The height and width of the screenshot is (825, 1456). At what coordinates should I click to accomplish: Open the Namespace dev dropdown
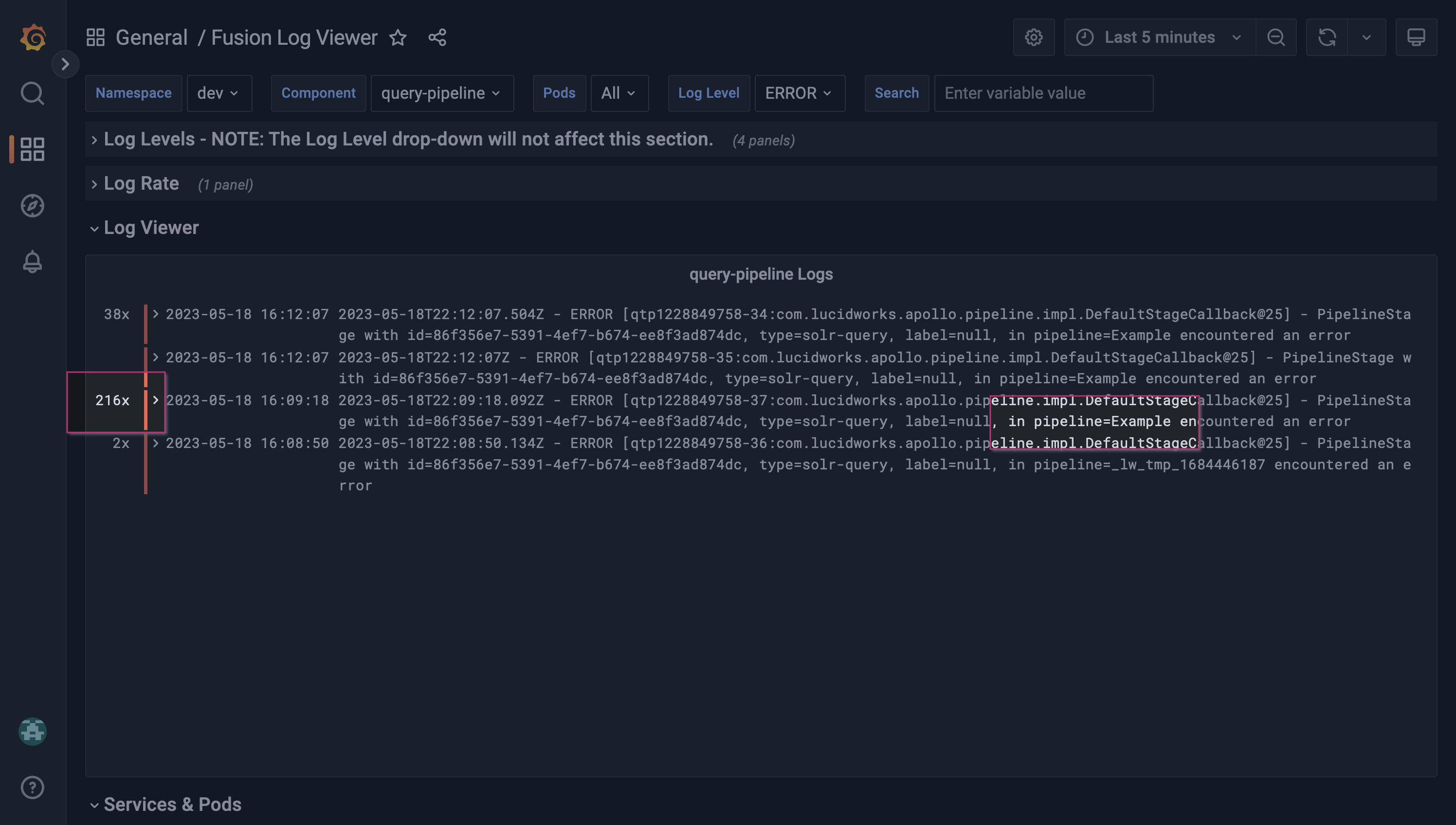(x=219, y=93)
